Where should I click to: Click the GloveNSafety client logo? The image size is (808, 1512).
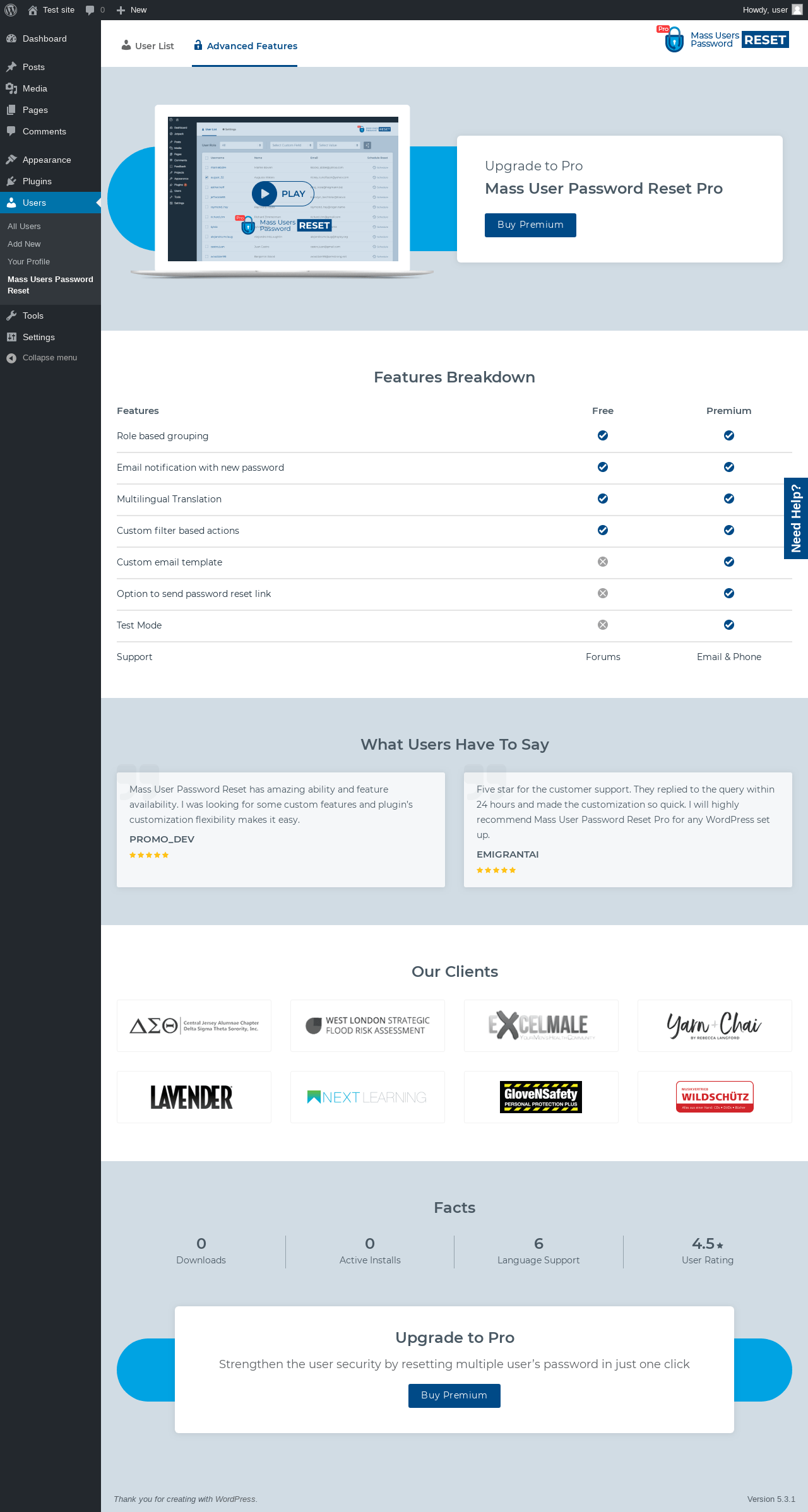coord(541,1097)
